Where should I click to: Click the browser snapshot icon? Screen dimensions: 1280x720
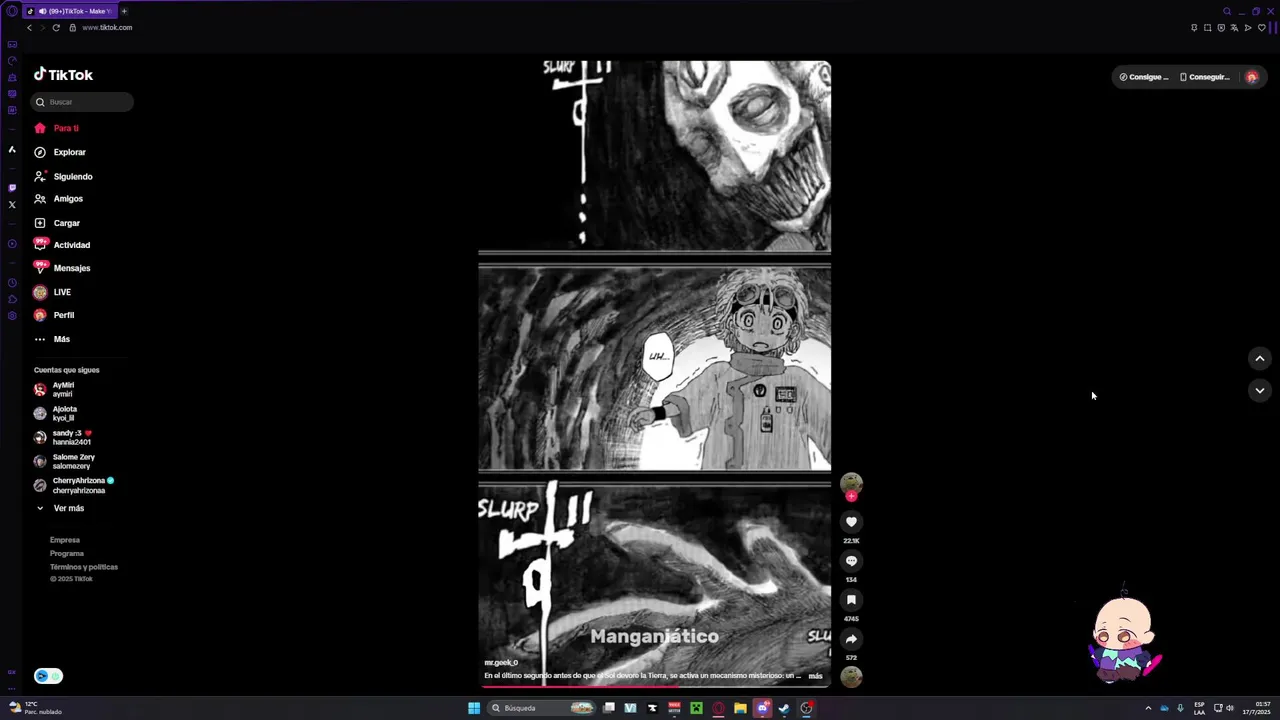1207,28
